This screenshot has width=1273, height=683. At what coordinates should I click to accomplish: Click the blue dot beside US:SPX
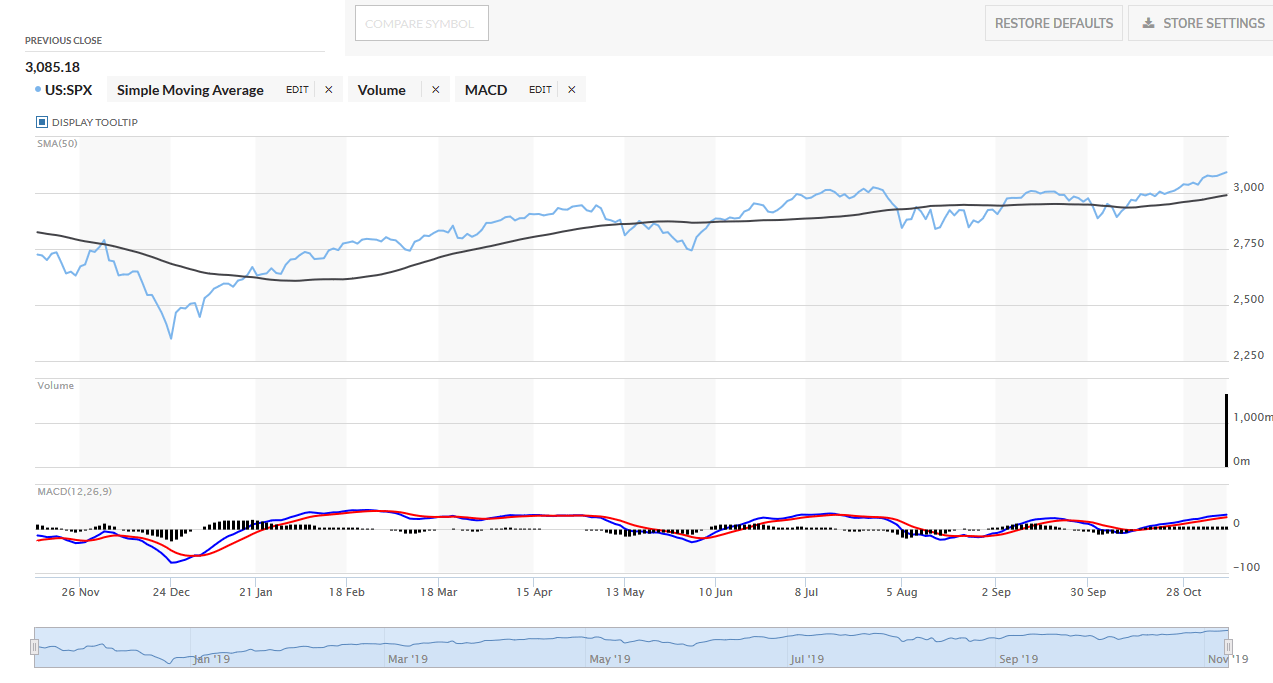coord(36,89)
